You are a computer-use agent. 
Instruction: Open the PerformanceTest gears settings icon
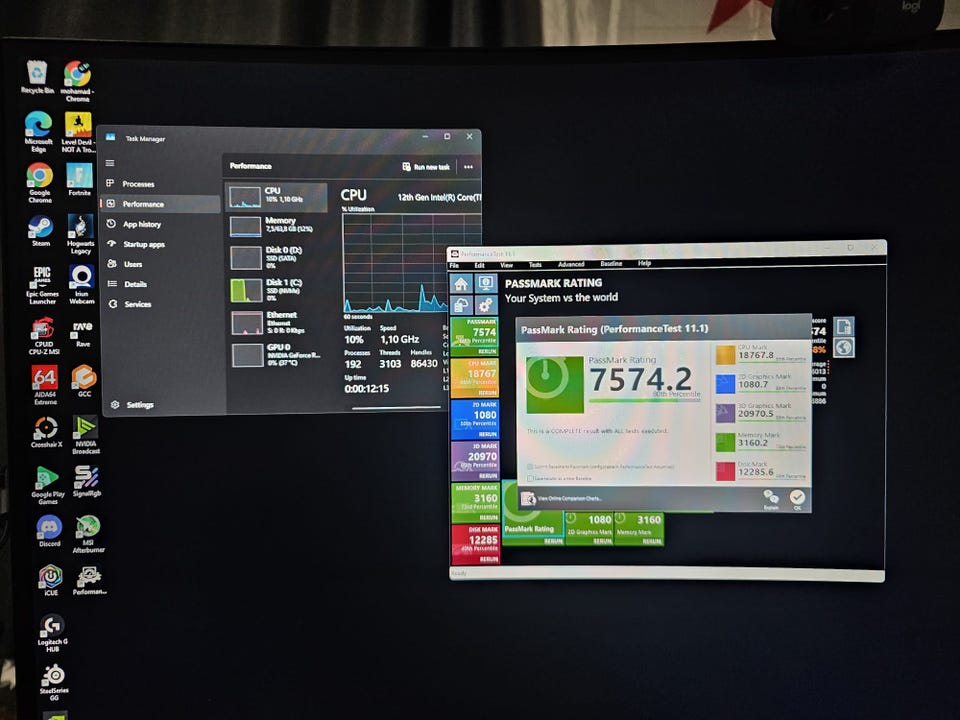pos(486,305)
